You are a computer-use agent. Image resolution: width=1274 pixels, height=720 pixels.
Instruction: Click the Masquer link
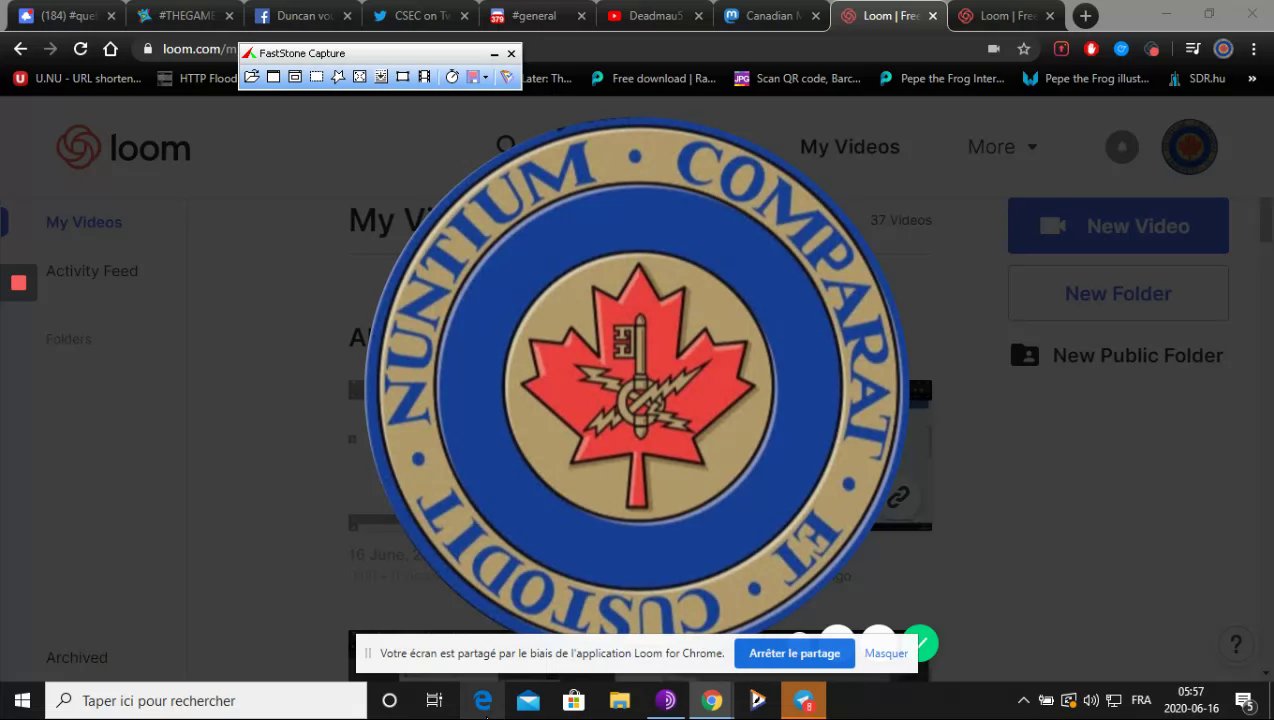tap(886, 653)
